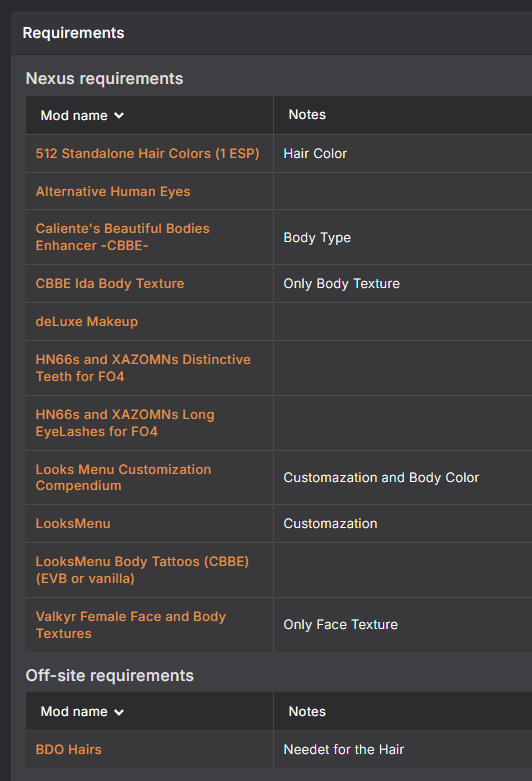Click the Off-site requirements heading
Image resolution: width=532 pixels, height=781 pixels.
[x=110, y=675]
